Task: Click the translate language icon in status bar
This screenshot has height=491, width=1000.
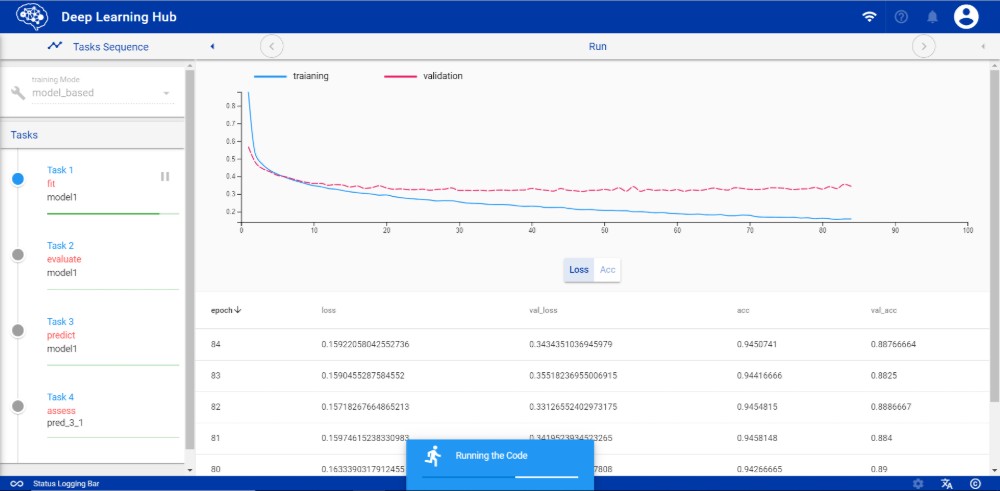Action: click(x=946, y=484)
